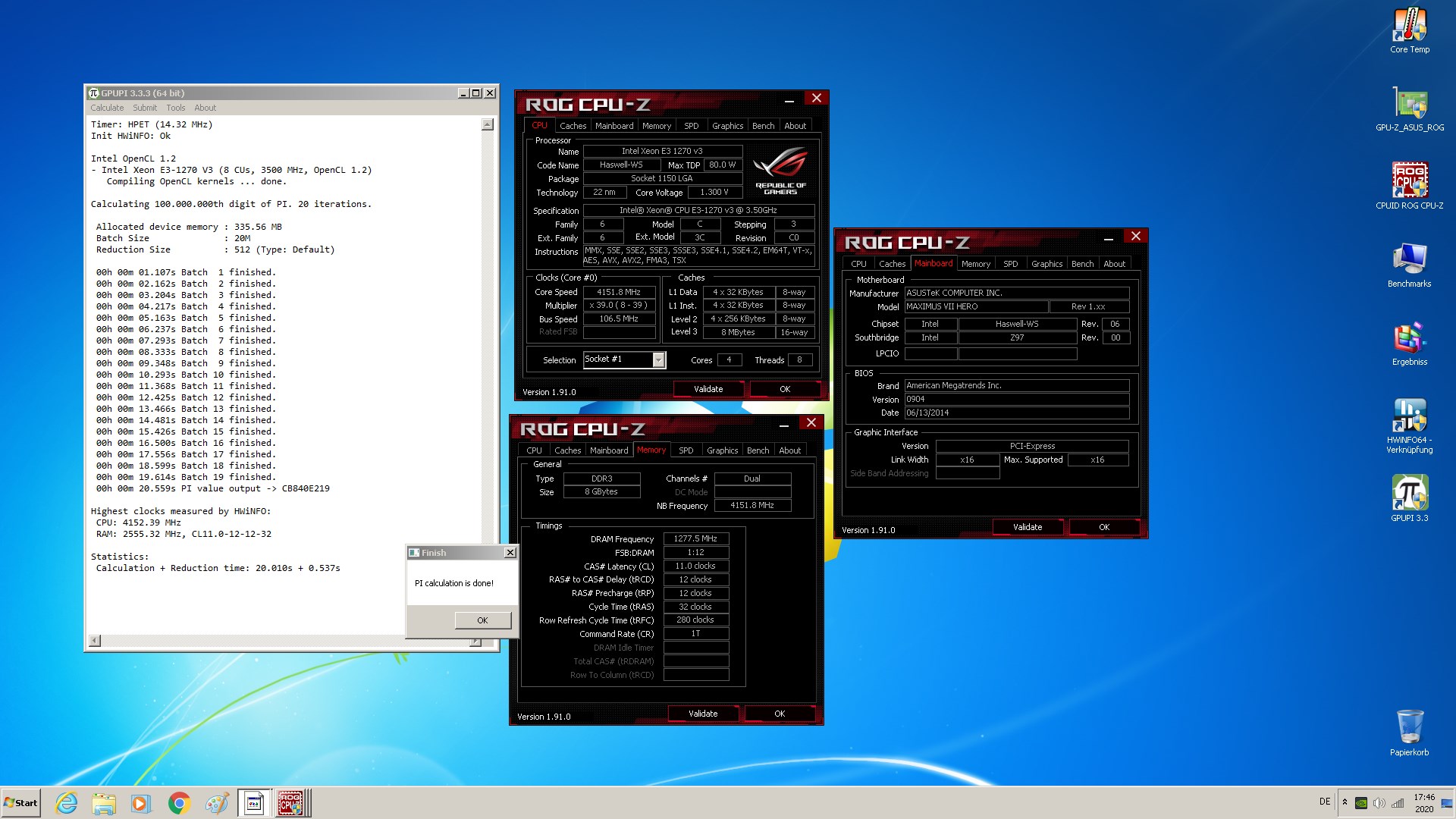Click the Republic of Gamers logo

pyautogui.click(x=780, y=171)
